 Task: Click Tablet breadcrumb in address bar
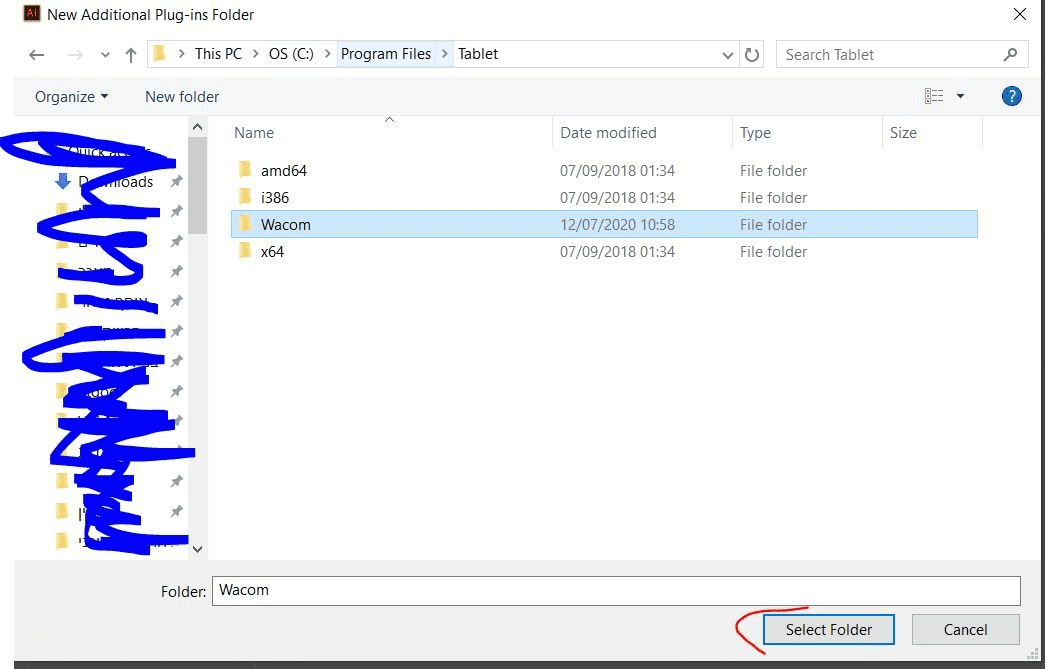coord(478,54)
